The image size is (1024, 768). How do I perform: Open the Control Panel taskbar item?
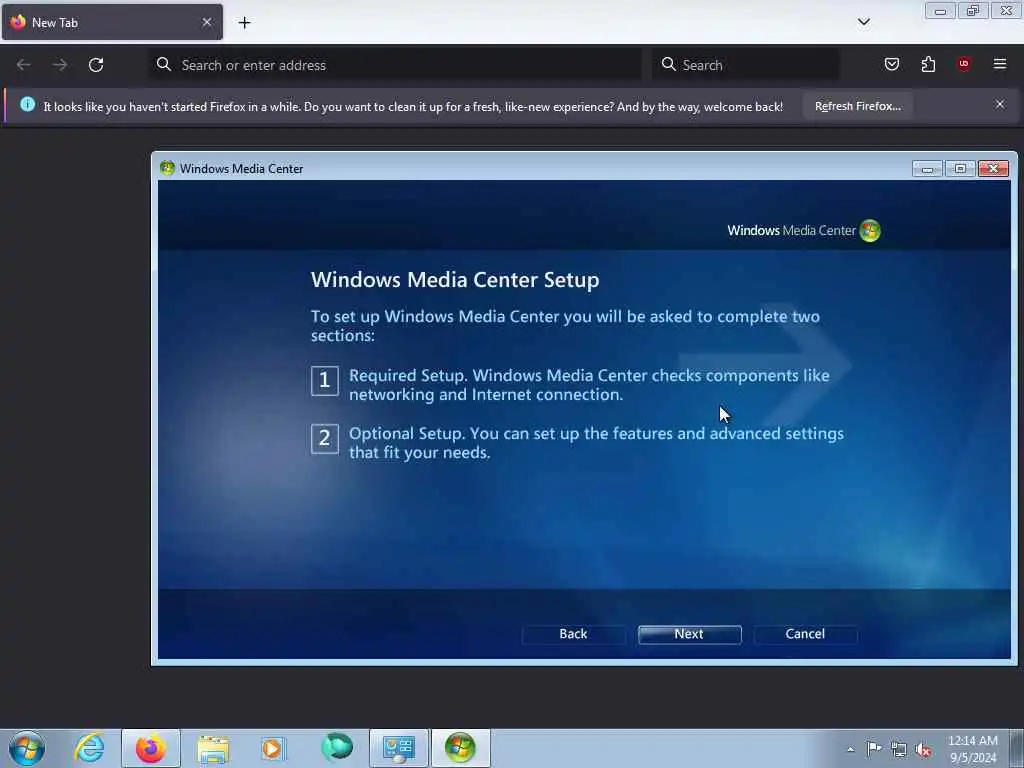398,748
